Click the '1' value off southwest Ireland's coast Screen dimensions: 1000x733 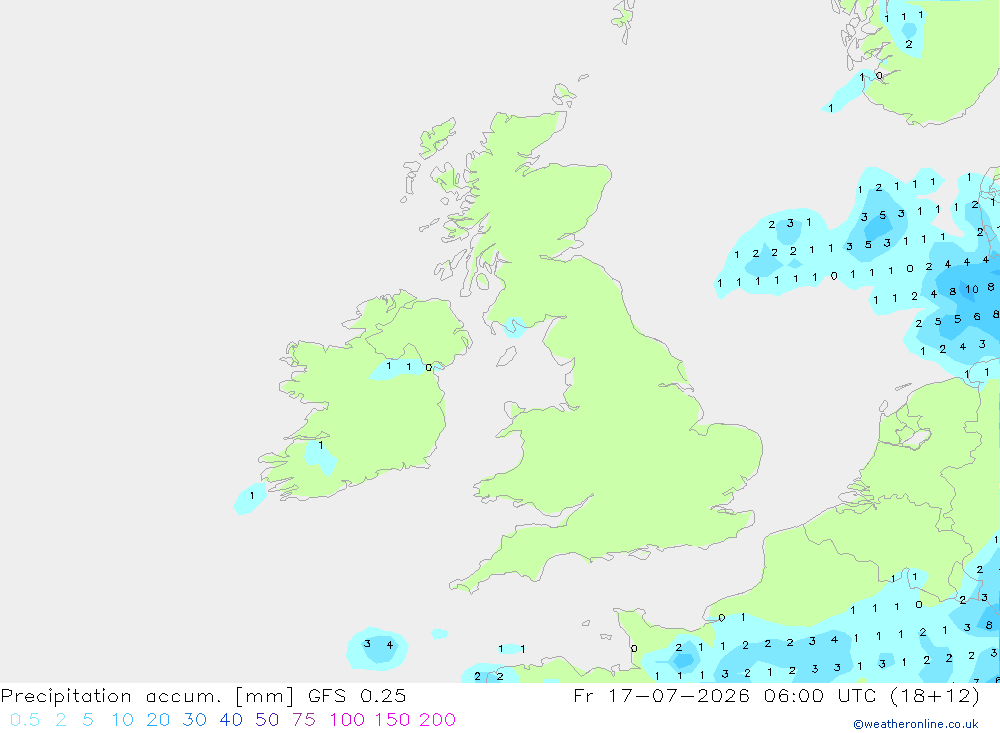pyautogui.click(x=252, y=496)
